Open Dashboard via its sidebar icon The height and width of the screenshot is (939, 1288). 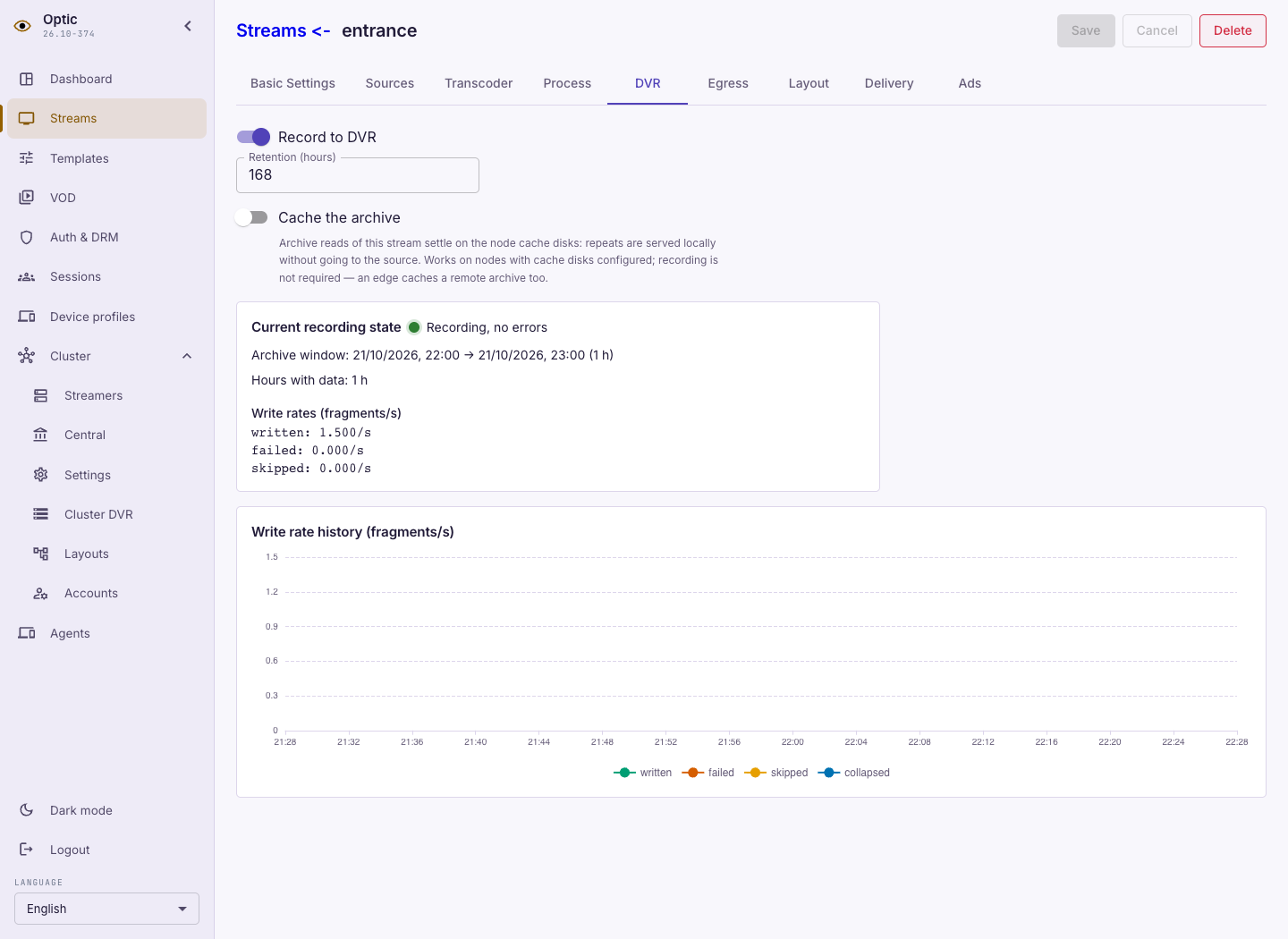point(27,79)
